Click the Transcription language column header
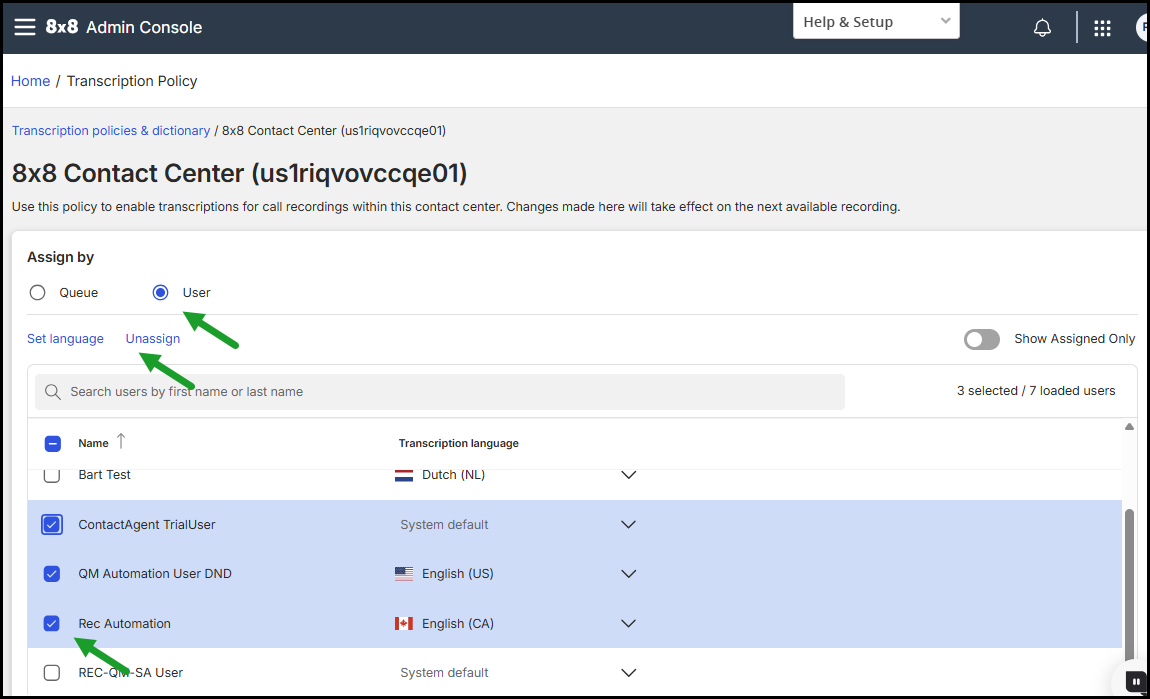This screenshot has width=1150, height=699. pyautogui.click(x=458, y=443)
